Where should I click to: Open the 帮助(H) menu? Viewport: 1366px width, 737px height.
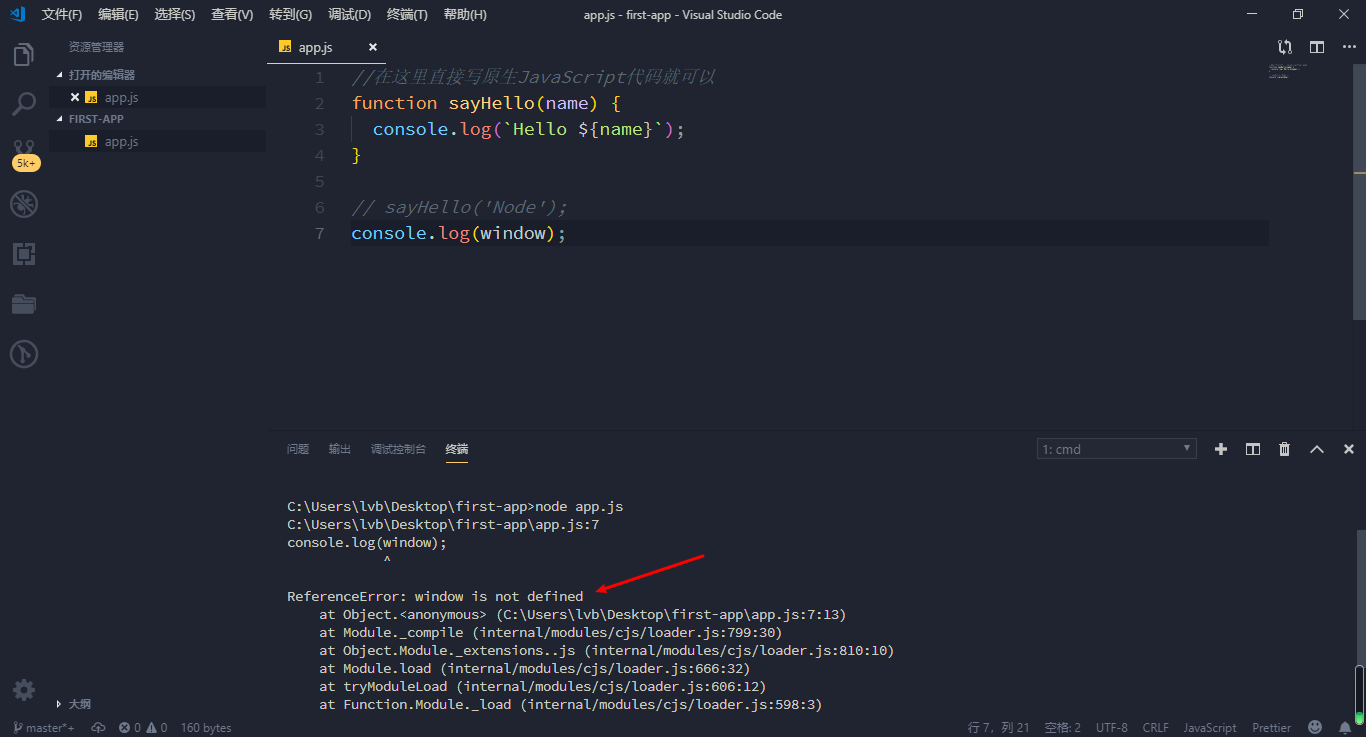click(x=465, y=14)
